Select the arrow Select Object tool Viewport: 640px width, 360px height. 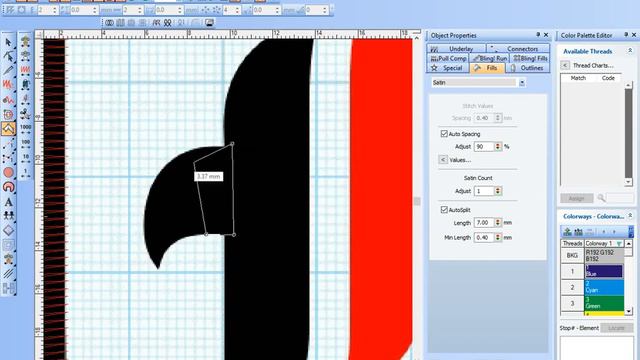tap(8, 42)
